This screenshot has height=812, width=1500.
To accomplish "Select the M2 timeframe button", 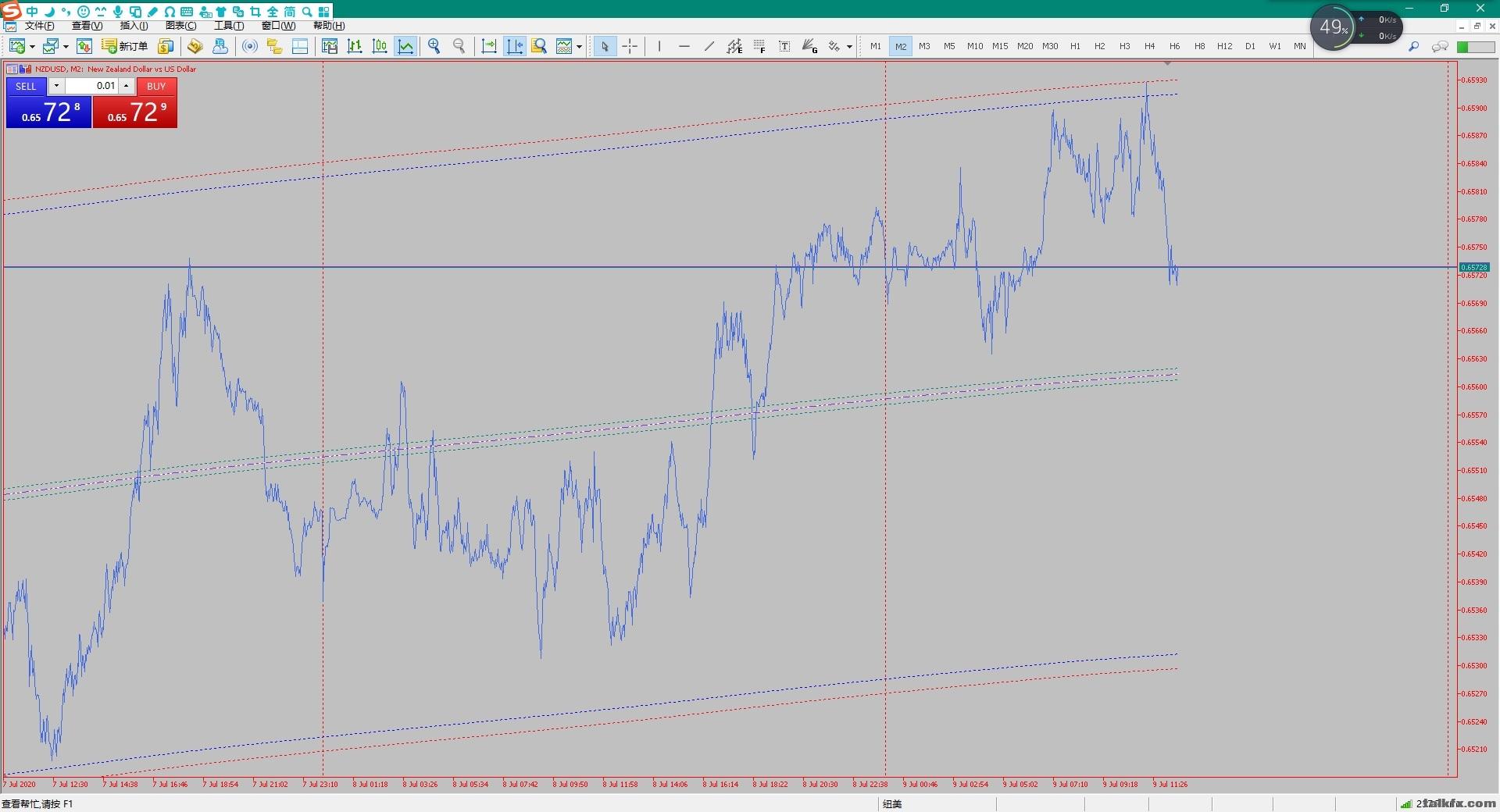I will point(901,47).
